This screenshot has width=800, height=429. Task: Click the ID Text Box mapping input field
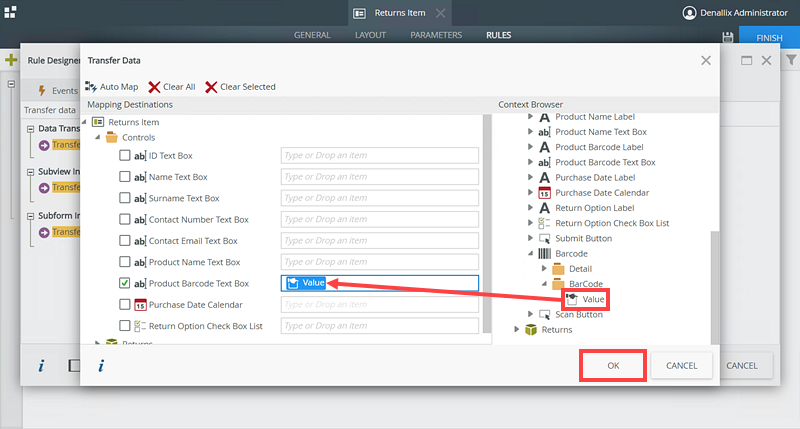click(x=380, y=155)
